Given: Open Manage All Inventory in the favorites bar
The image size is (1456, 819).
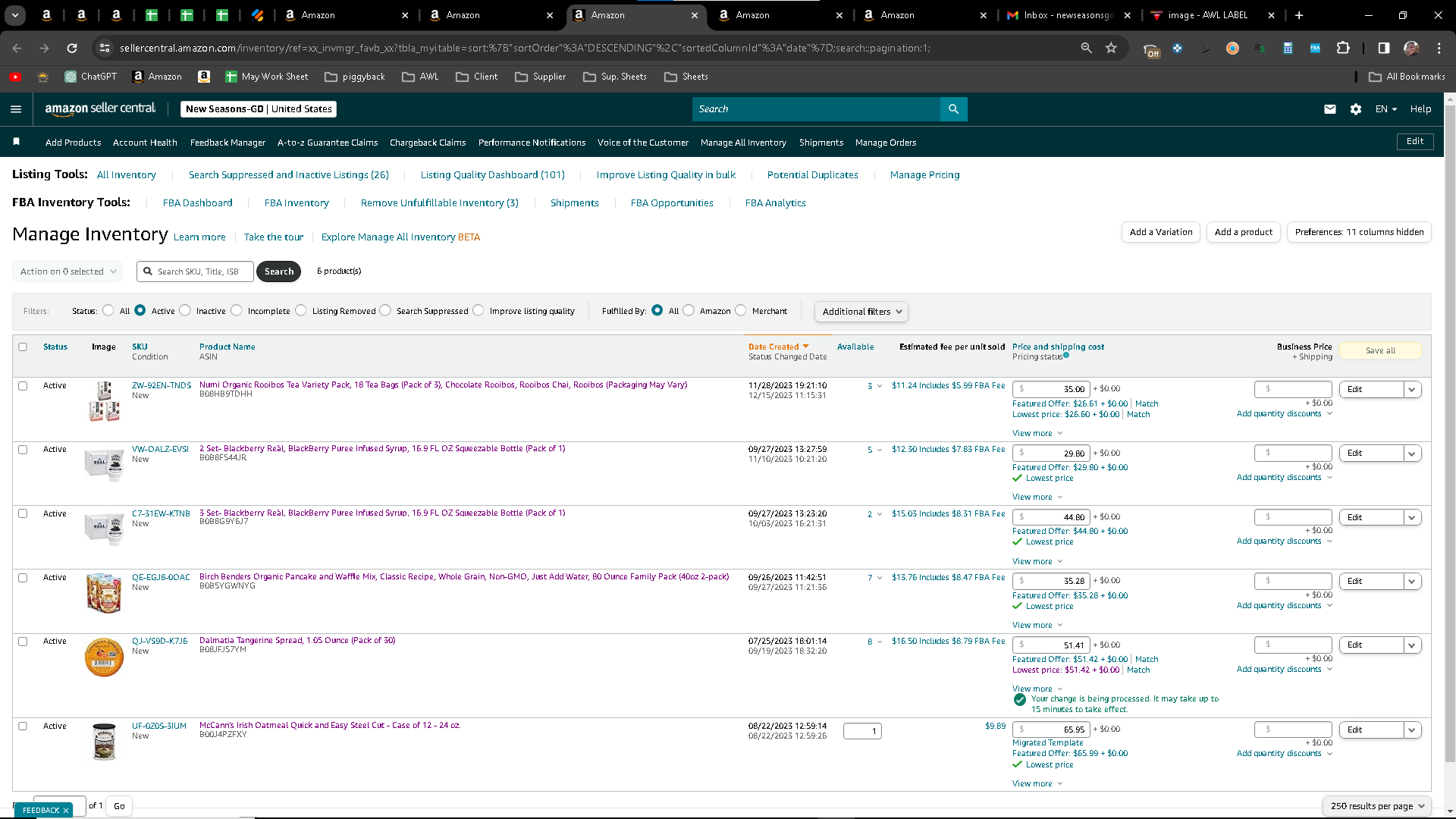Looking at the screenshot, I should coord(743,143).
